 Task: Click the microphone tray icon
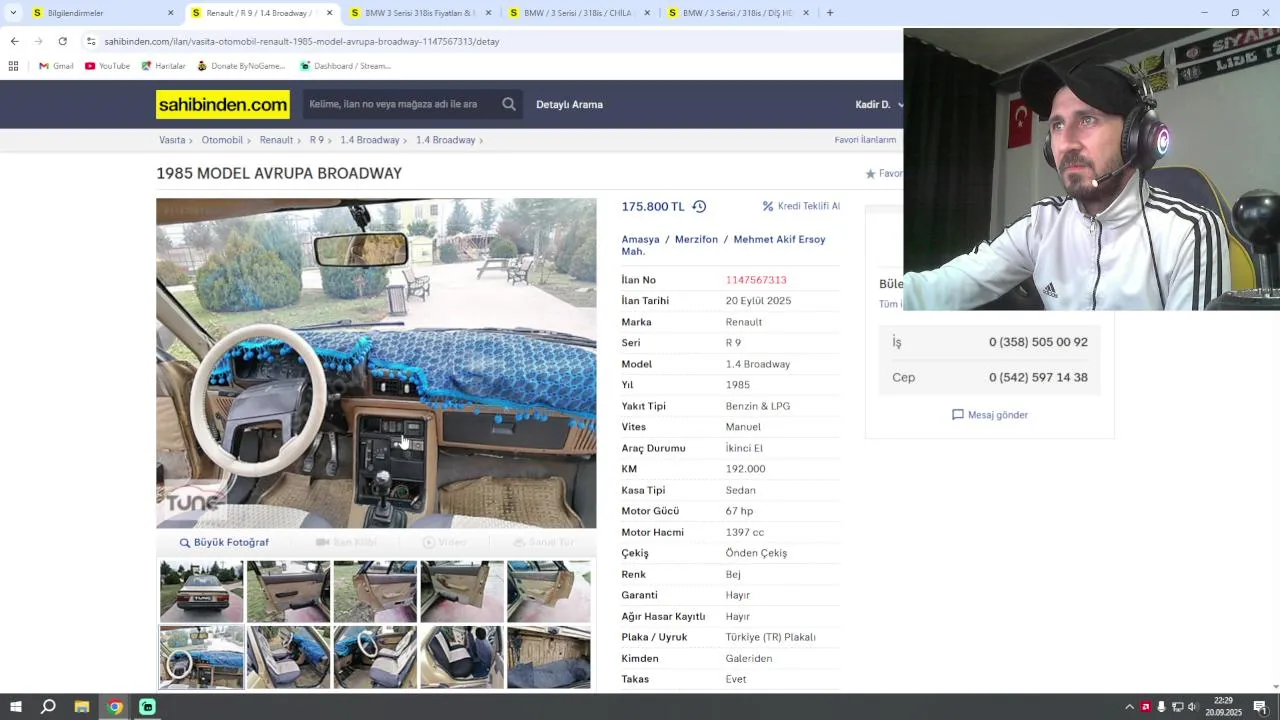click(1161, 707)
